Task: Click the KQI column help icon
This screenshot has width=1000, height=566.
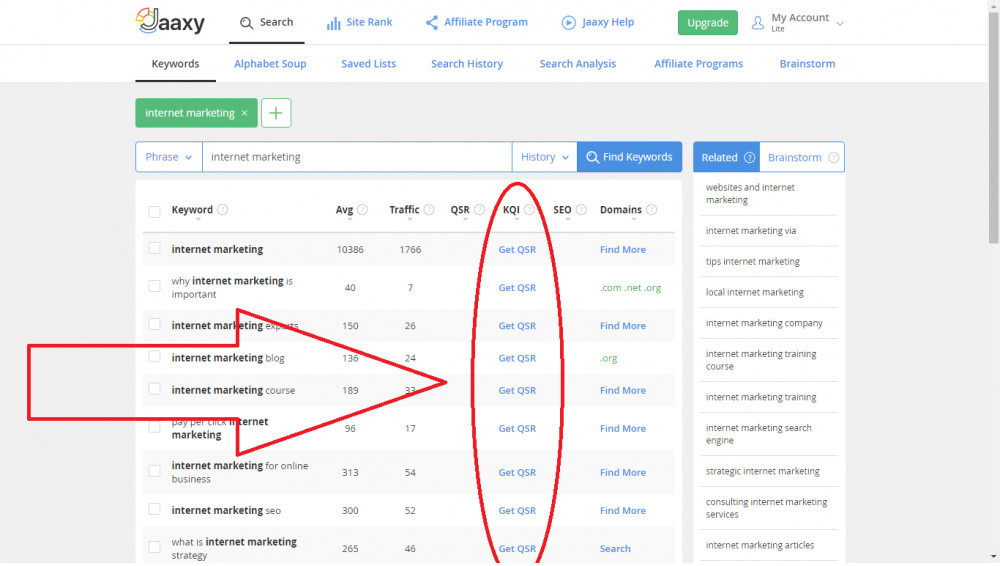Action: pyautogui.click(x=529, y=209)
